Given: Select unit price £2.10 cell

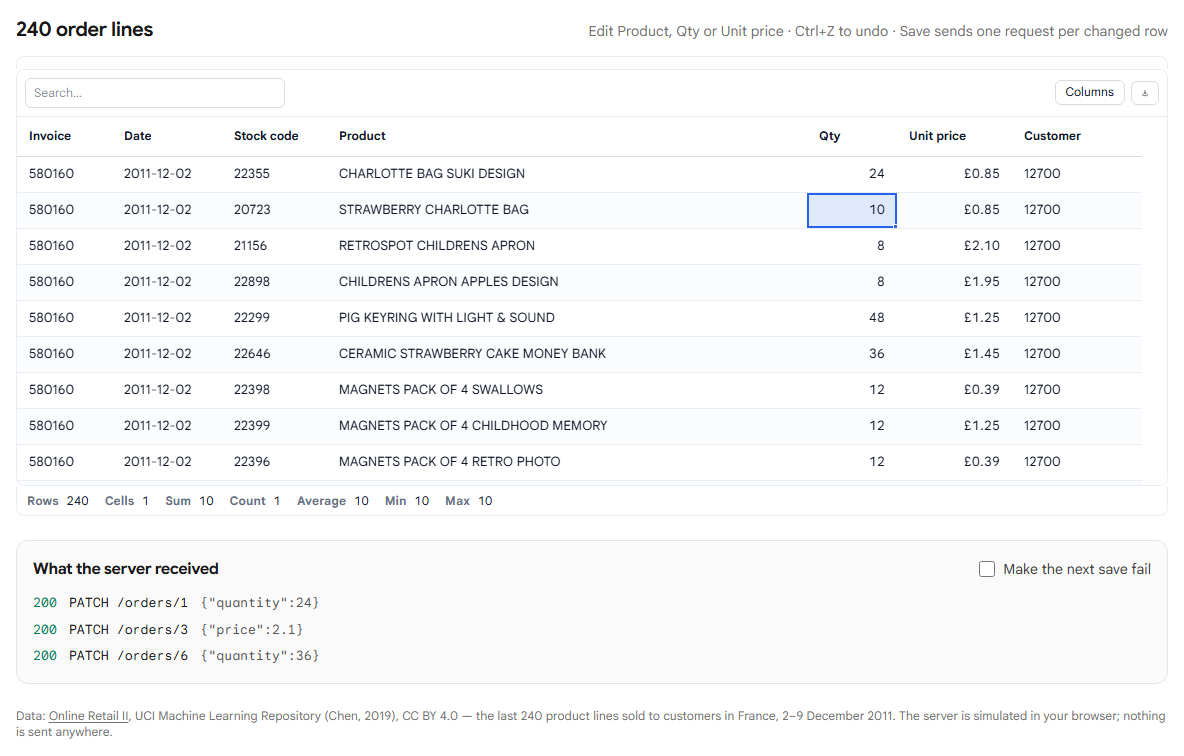Looking at the screenshot, I should 954,246.
